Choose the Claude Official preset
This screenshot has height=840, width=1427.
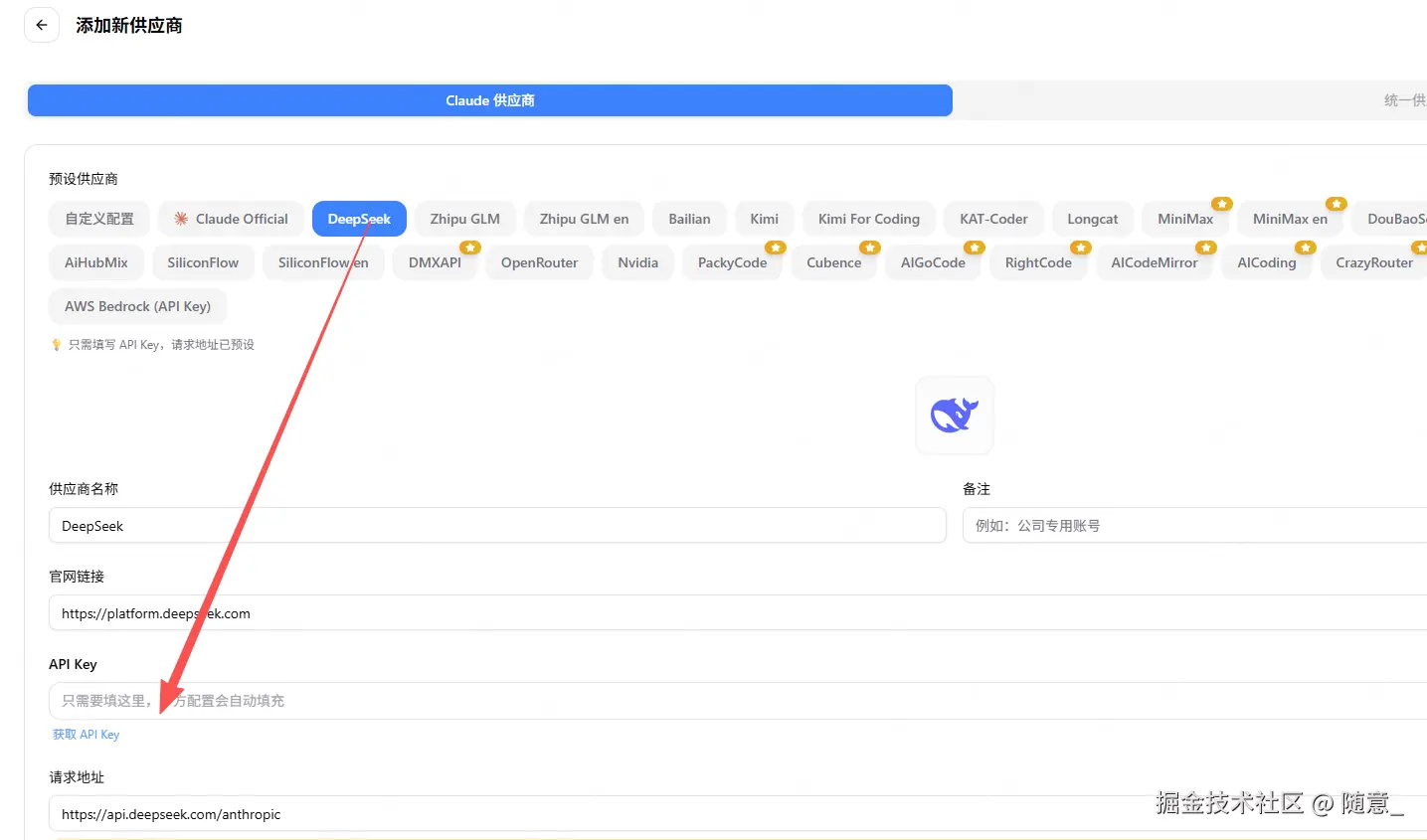(231, 219)
